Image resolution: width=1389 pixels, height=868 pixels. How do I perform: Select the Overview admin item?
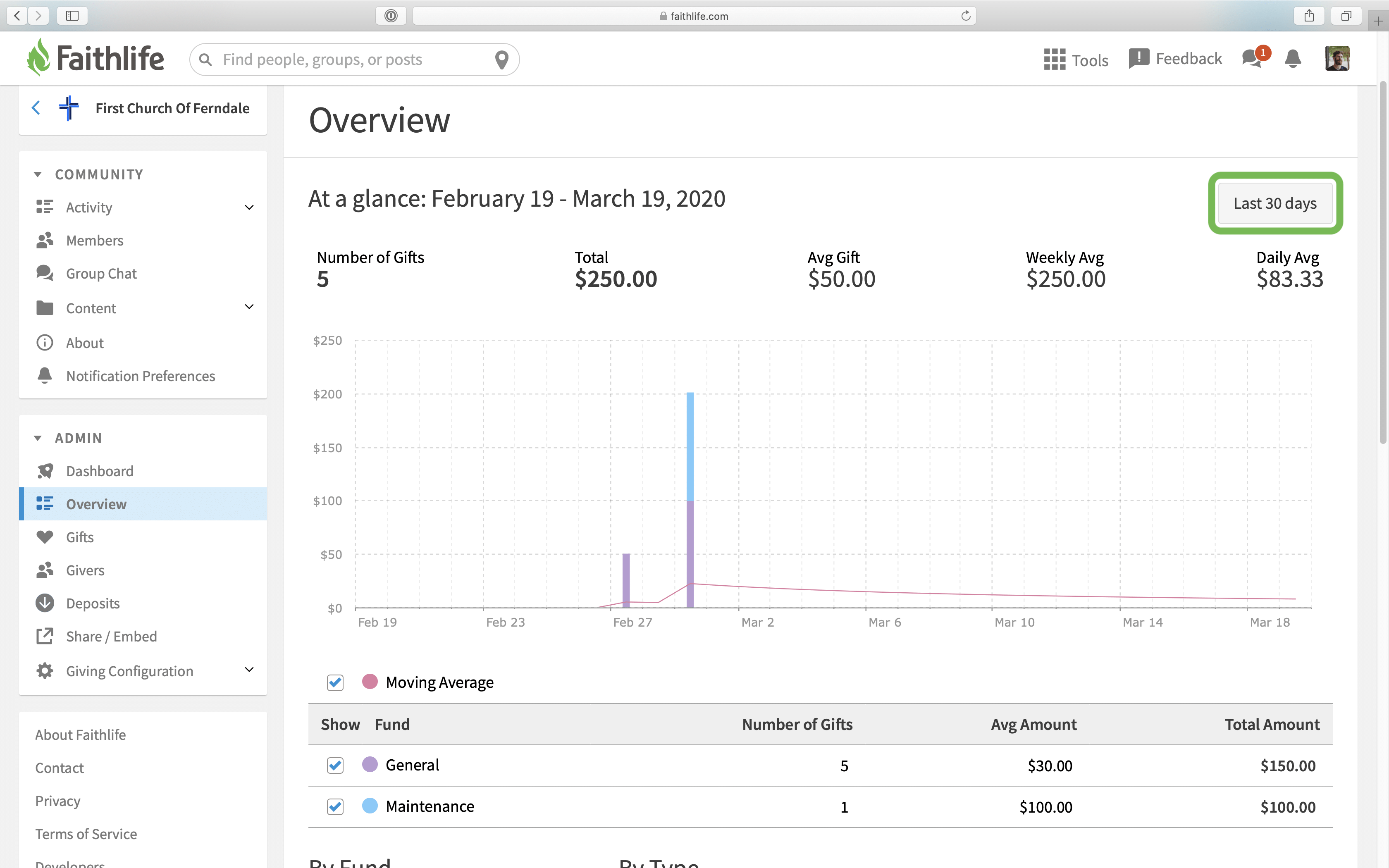143,504
